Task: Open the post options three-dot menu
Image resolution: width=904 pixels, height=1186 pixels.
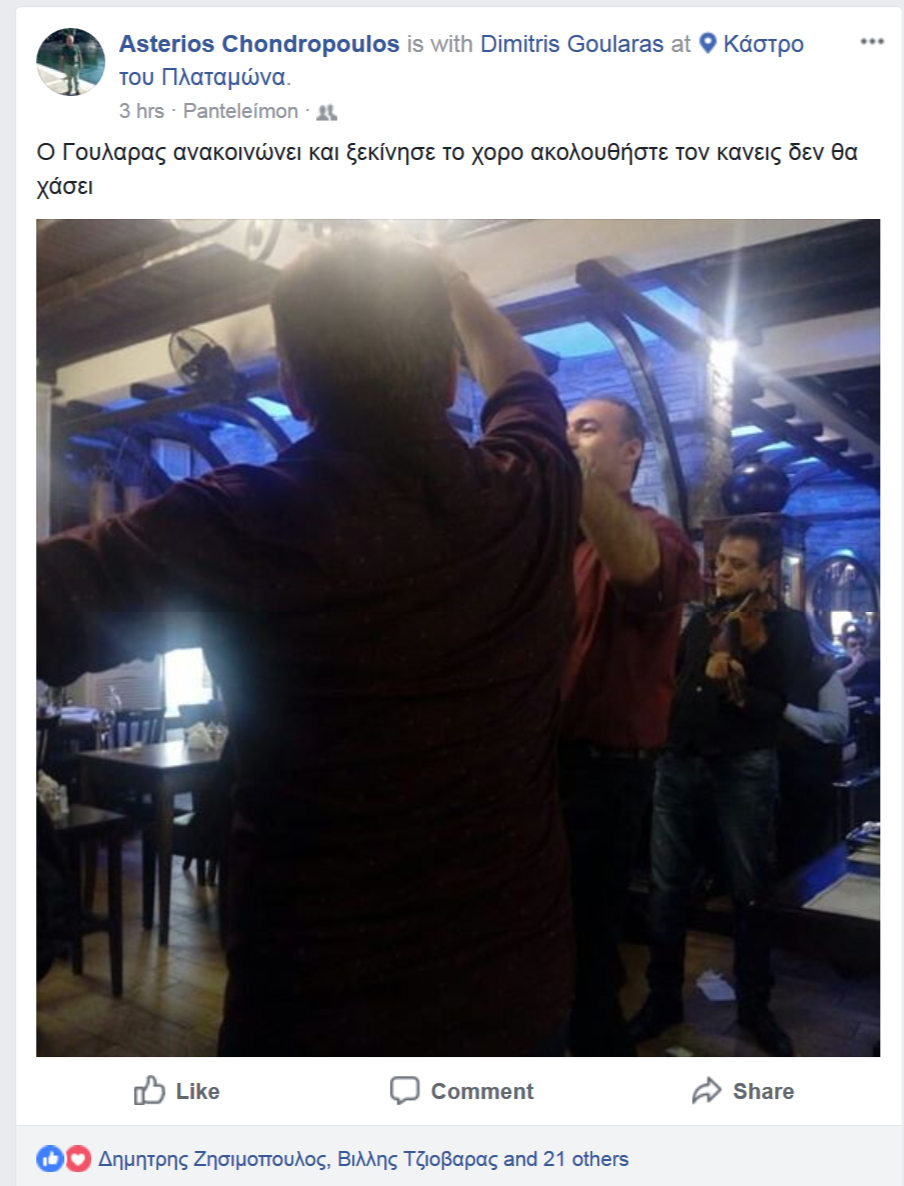Action: [871, 42]
